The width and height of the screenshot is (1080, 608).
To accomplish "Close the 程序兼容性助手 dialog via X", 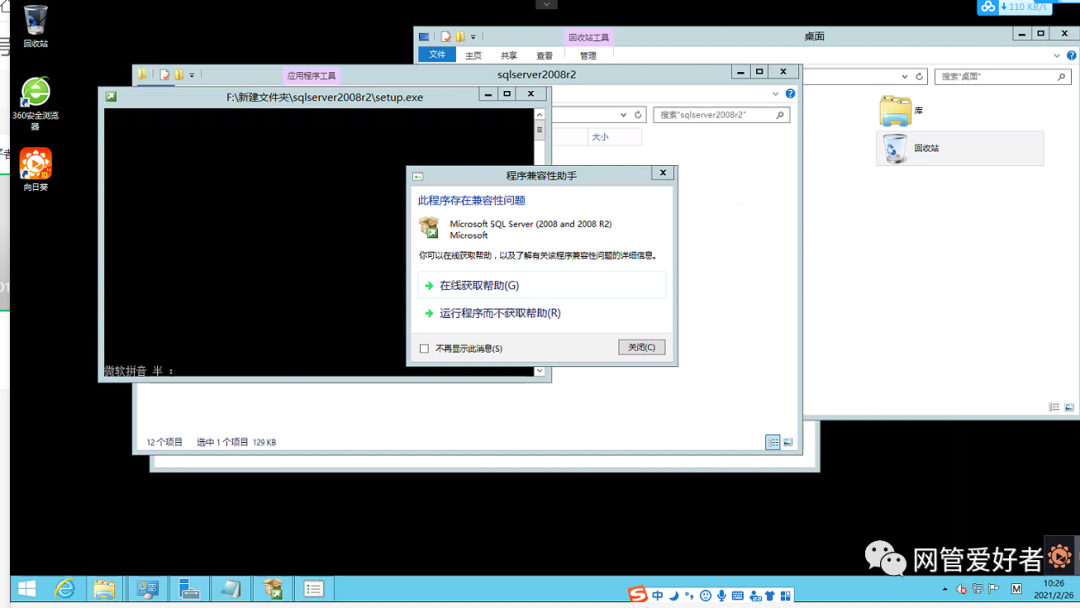I will tap(663, 173).
